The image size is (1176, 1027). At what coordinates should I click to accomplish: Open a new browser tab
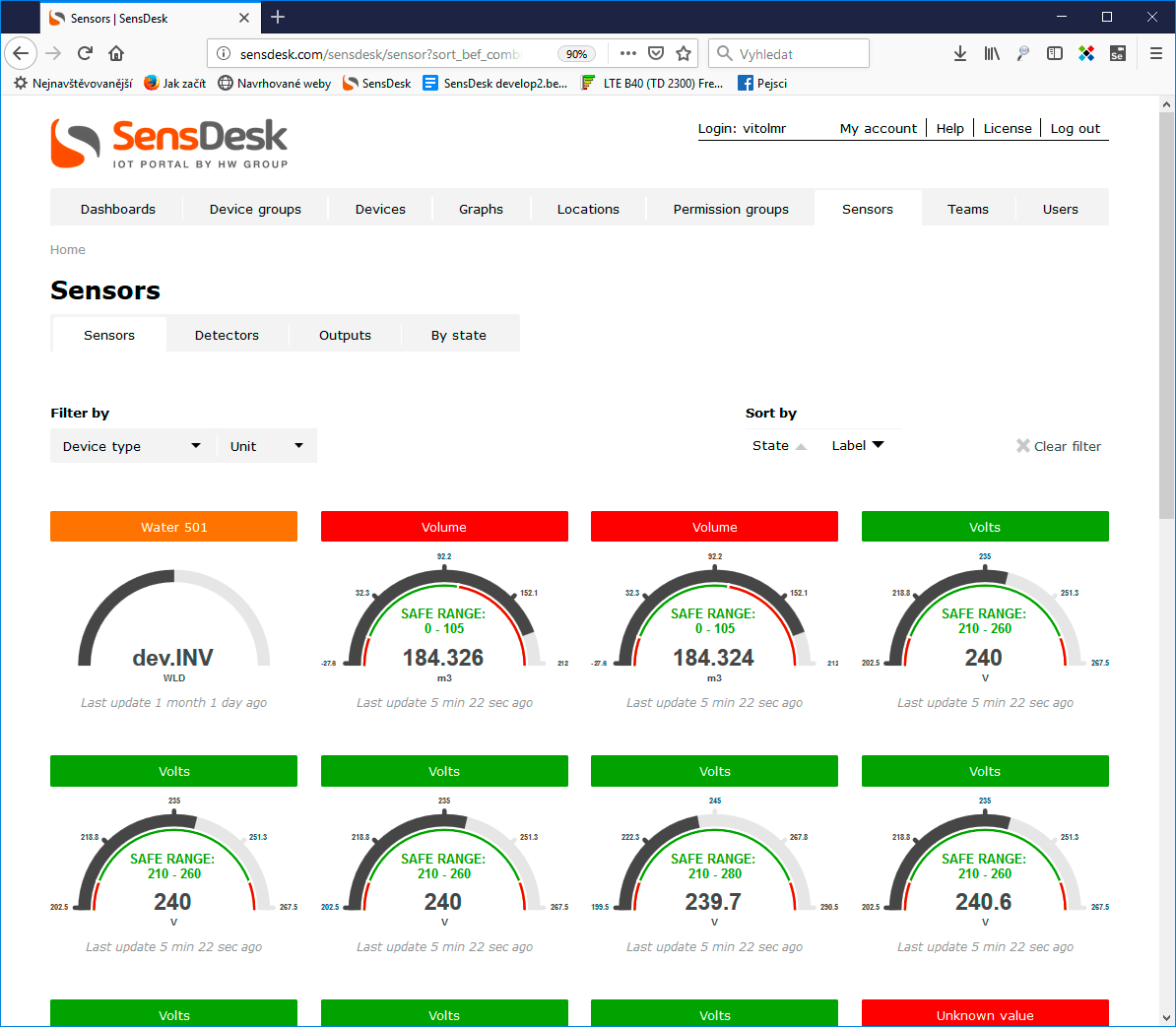[278, 18]
